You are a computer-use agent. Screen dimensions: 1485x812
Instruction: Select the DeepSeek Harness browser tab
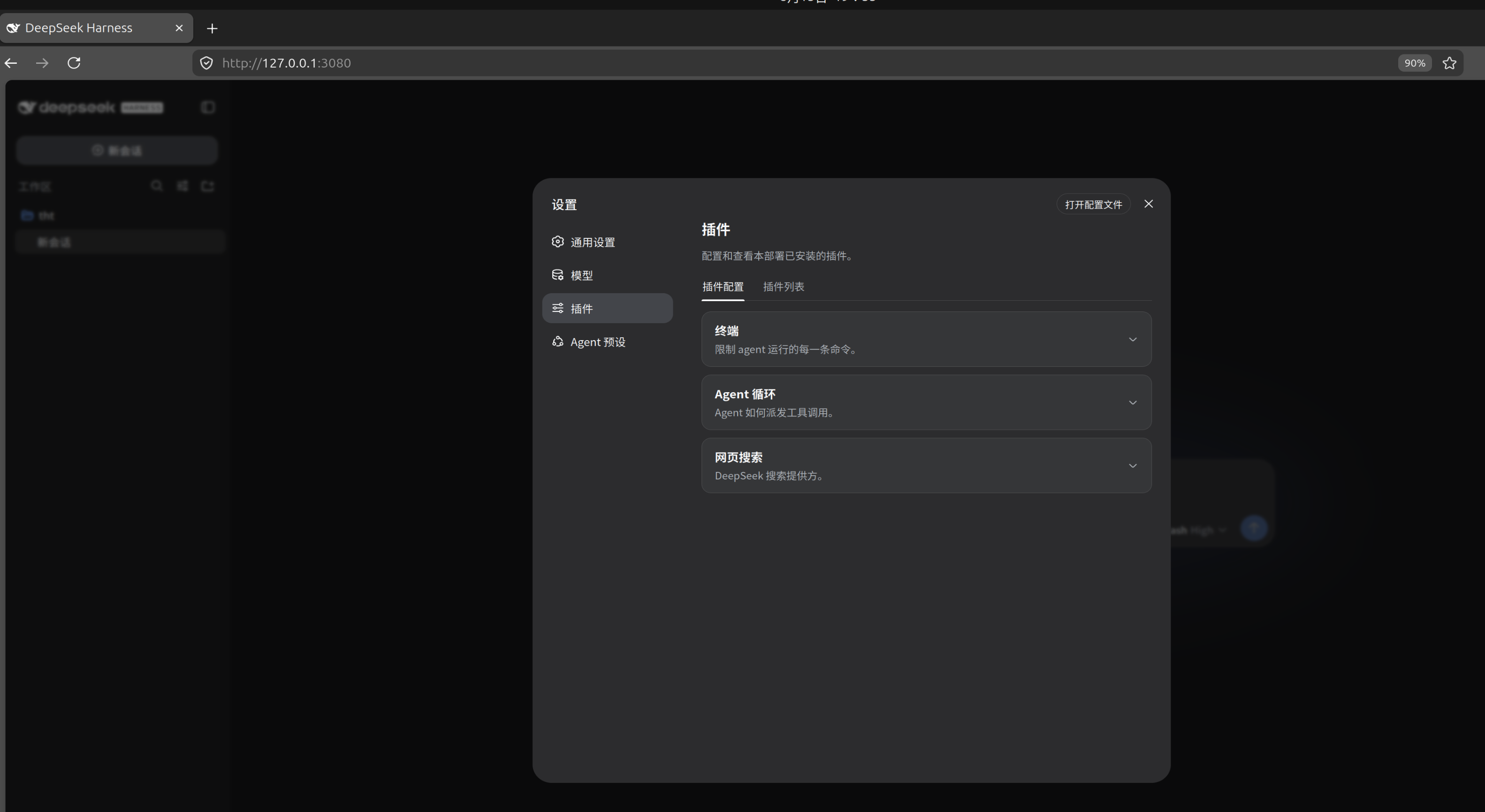96,28
